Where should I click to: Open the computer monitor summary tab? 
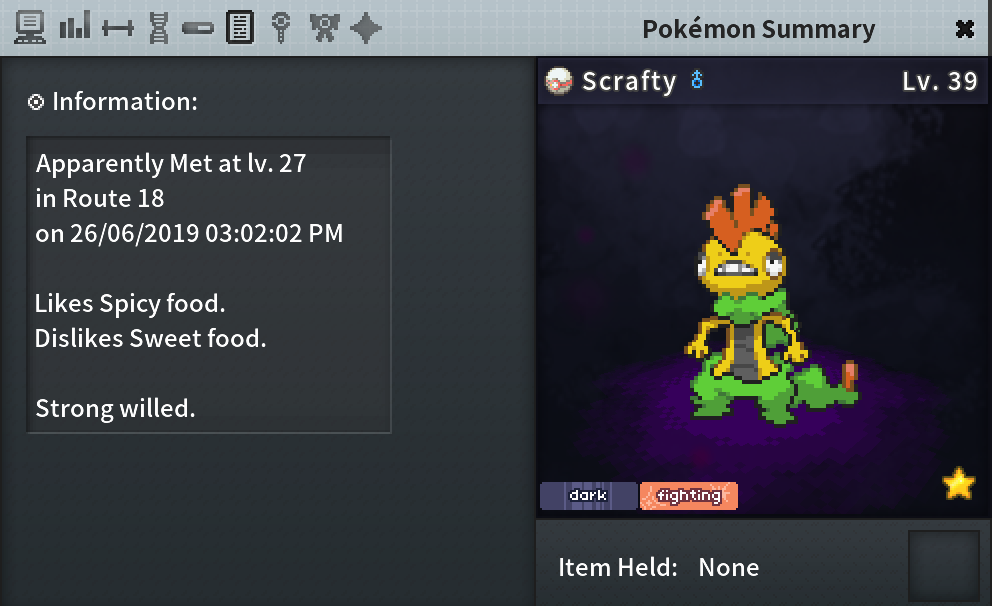30,28
